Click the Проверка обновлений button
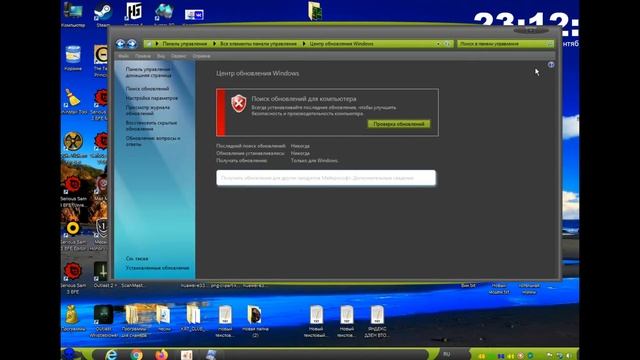Screen dimensions: 640x360 pyautogui.click(x=399, y=124)
